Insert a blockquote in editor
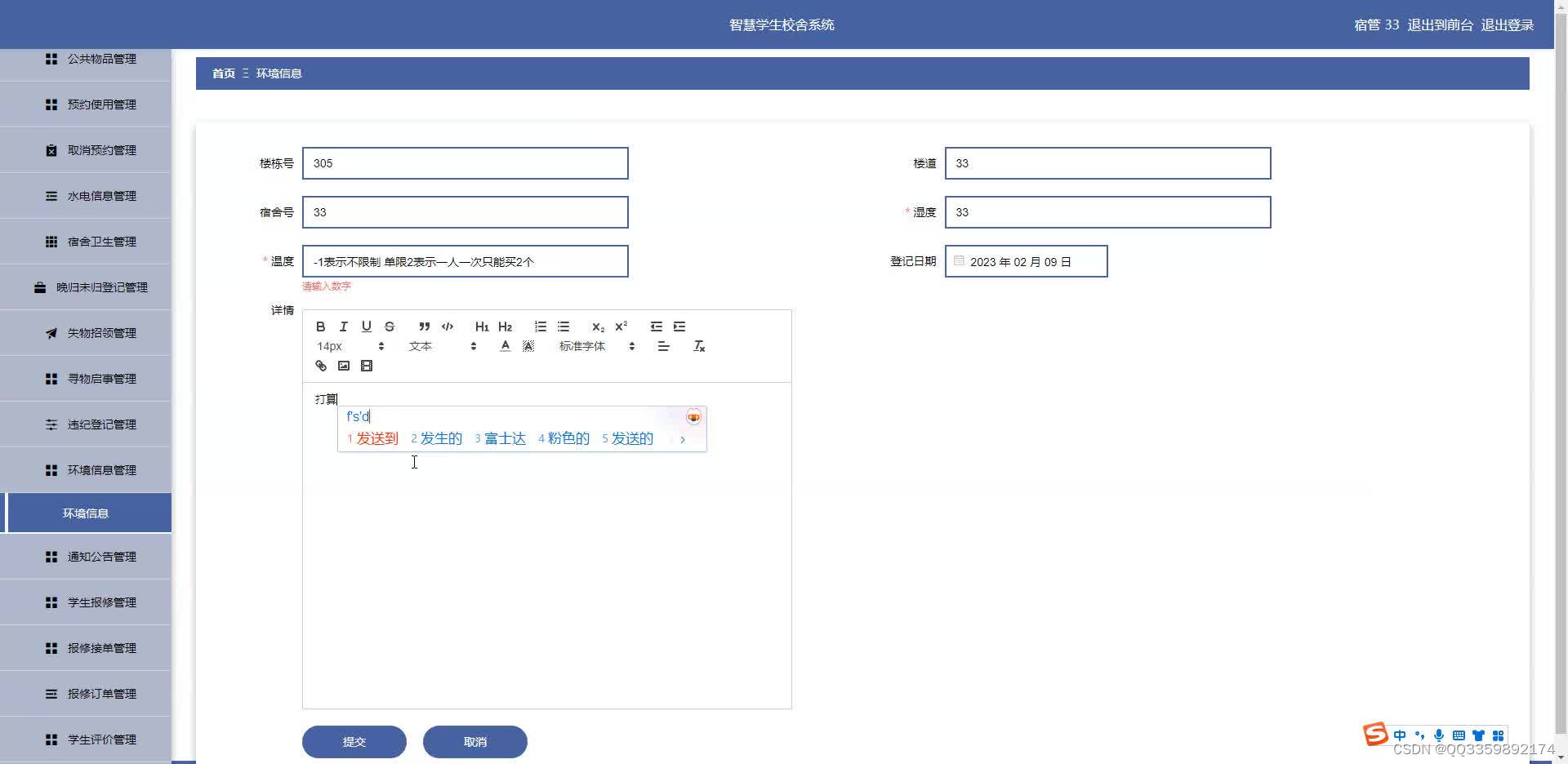1568x764 pixels. pos(424,326)
